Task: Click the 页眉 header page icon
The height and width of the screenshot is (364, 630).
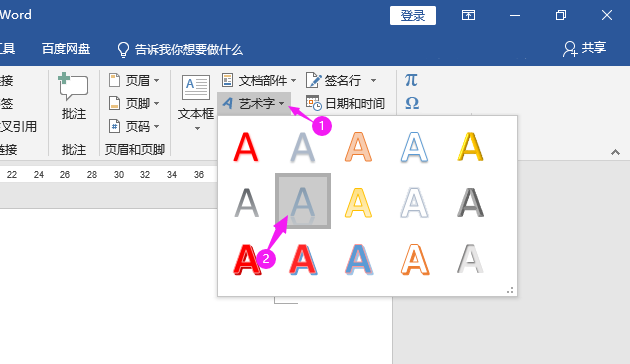Action: 114,80
